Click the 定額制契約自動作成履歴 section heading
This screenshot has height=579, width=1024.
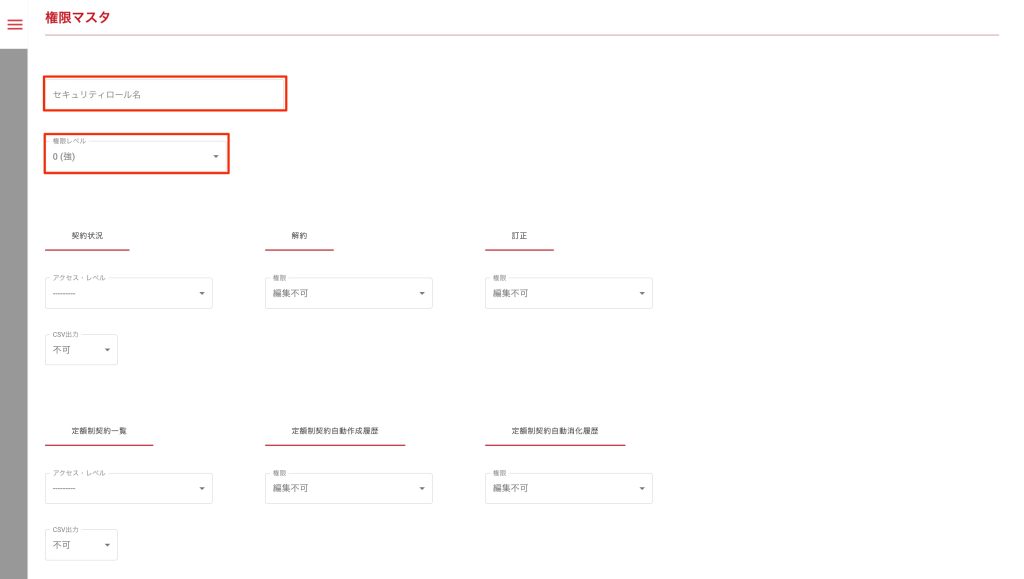pos(335,431)
